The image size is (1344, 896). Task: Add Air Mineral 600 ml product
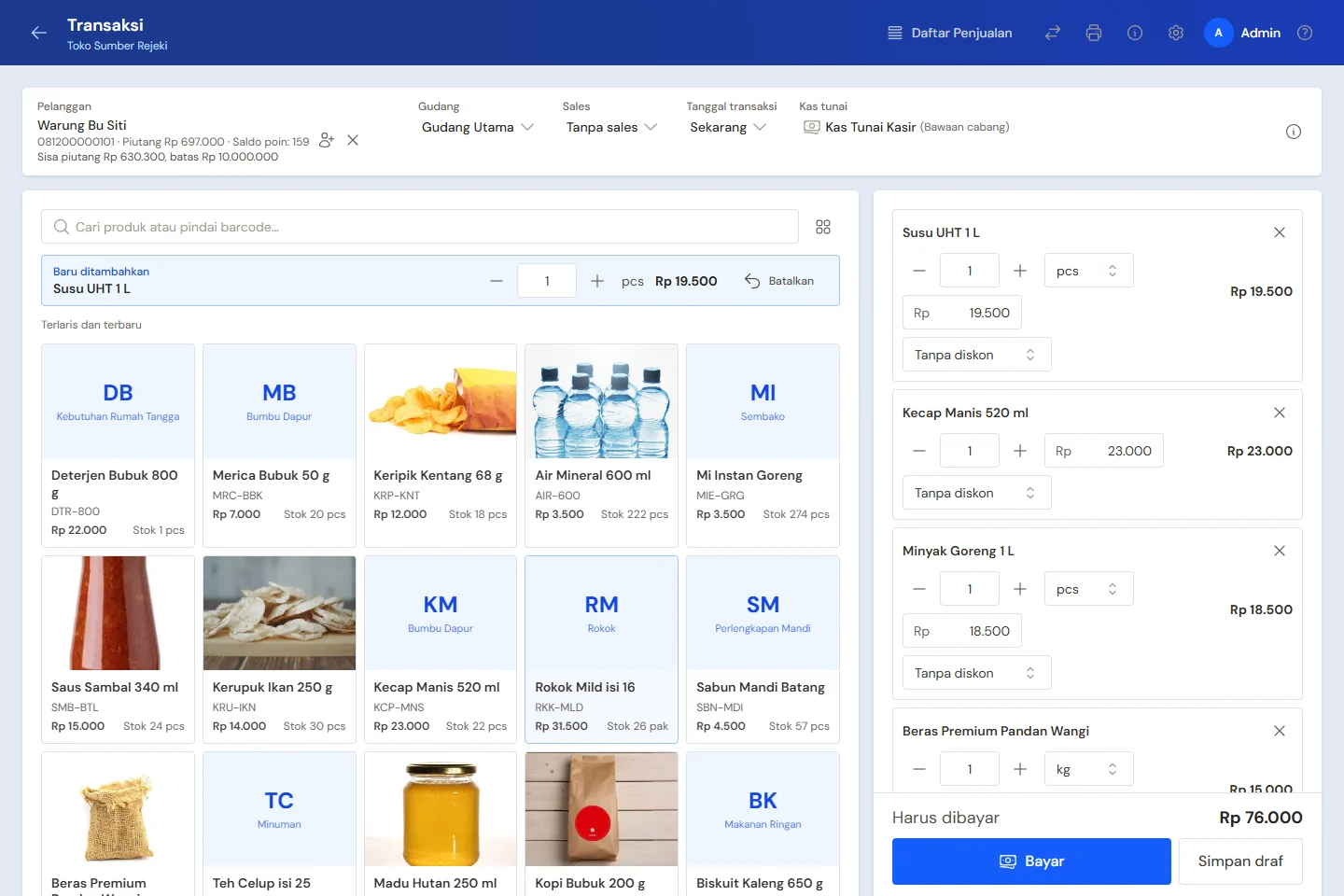click(602, 445)
